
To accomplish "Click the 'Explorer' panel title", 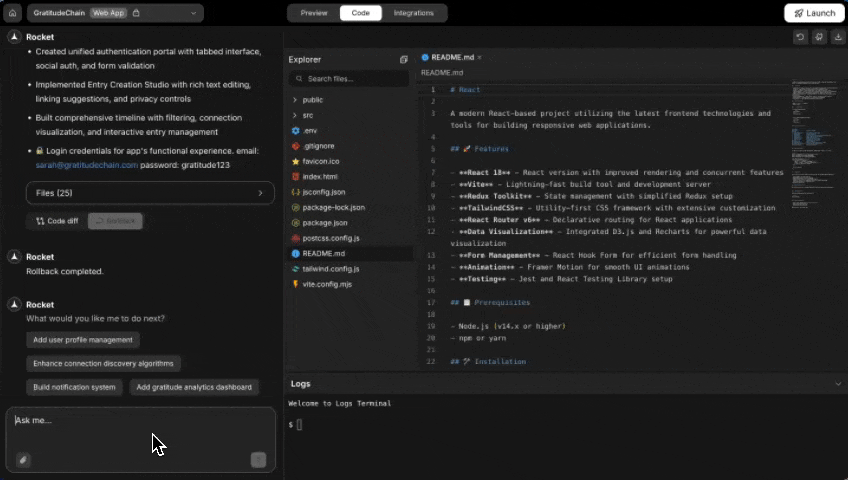I will pos(304,59).
